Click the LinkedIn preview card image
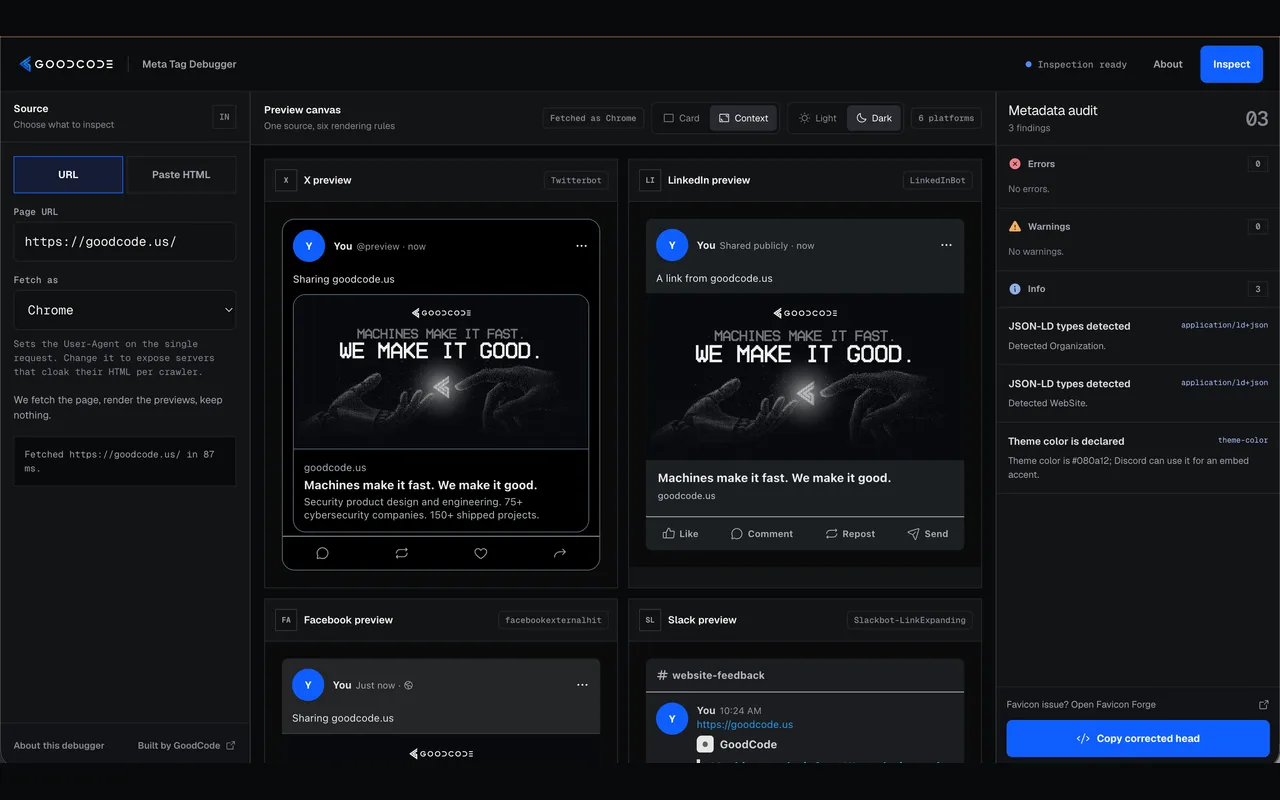This screenshot has width=1280, height=800. point(805,376)
